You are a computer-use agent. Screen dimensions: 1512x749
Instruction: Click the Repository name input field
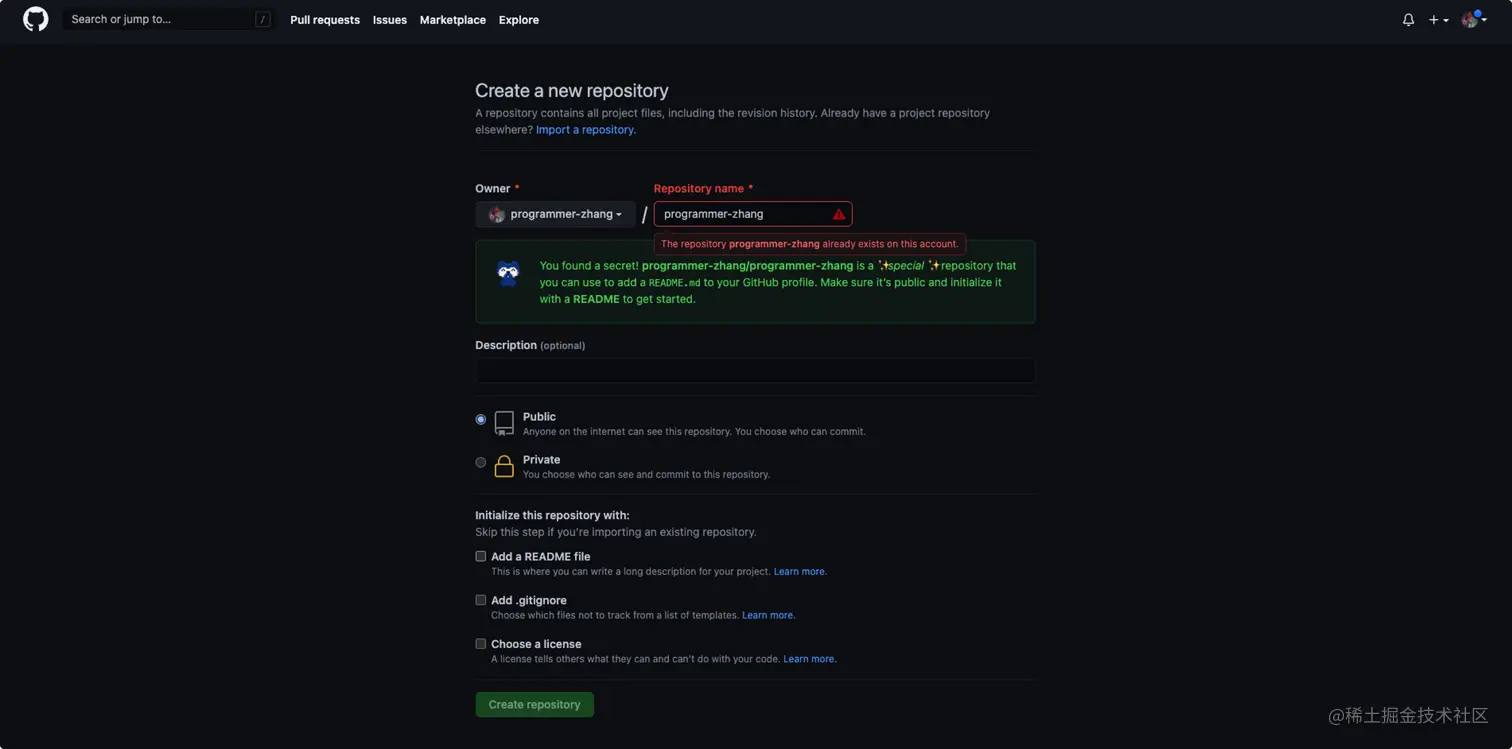click(x=753, y=214)
